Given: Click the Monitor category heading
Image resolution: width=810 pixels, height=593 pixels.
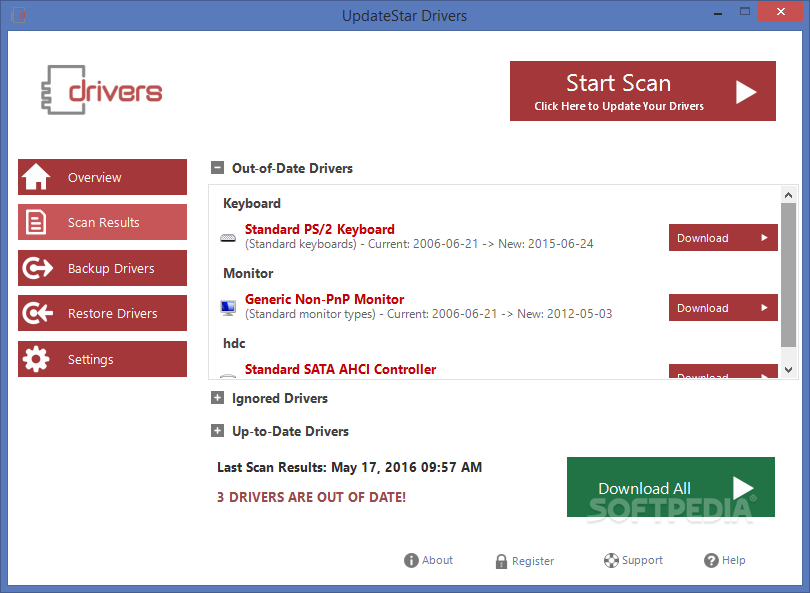Looking at the screenshot, I should coord(248,273).
